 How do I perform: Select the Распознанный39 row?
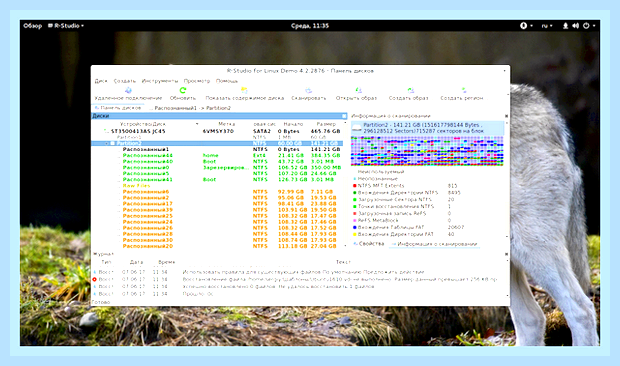[217, 210]
